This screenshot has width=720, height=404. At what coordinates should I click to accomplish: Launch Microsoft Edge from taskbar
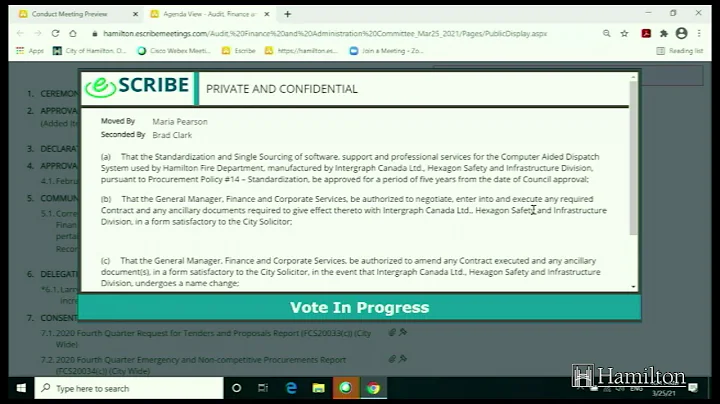pos(291,388)
